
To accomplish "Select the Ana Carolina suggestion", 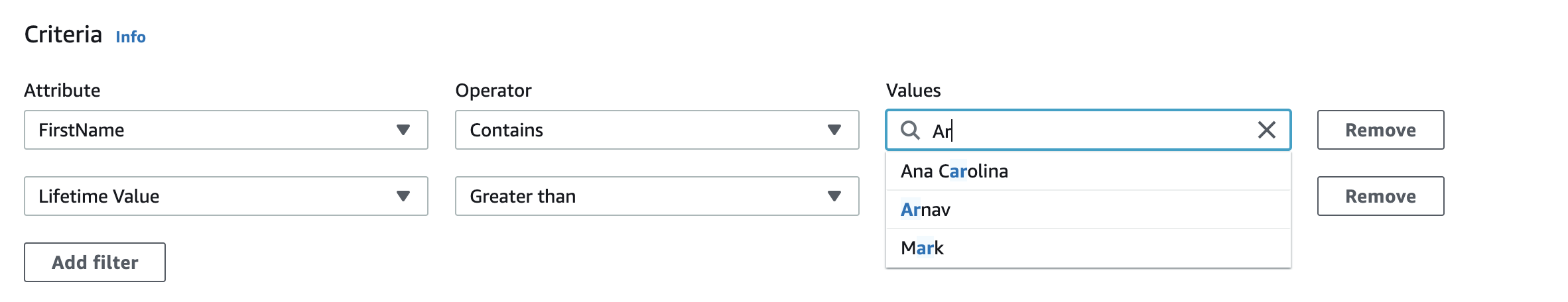I will pos(954,172).
